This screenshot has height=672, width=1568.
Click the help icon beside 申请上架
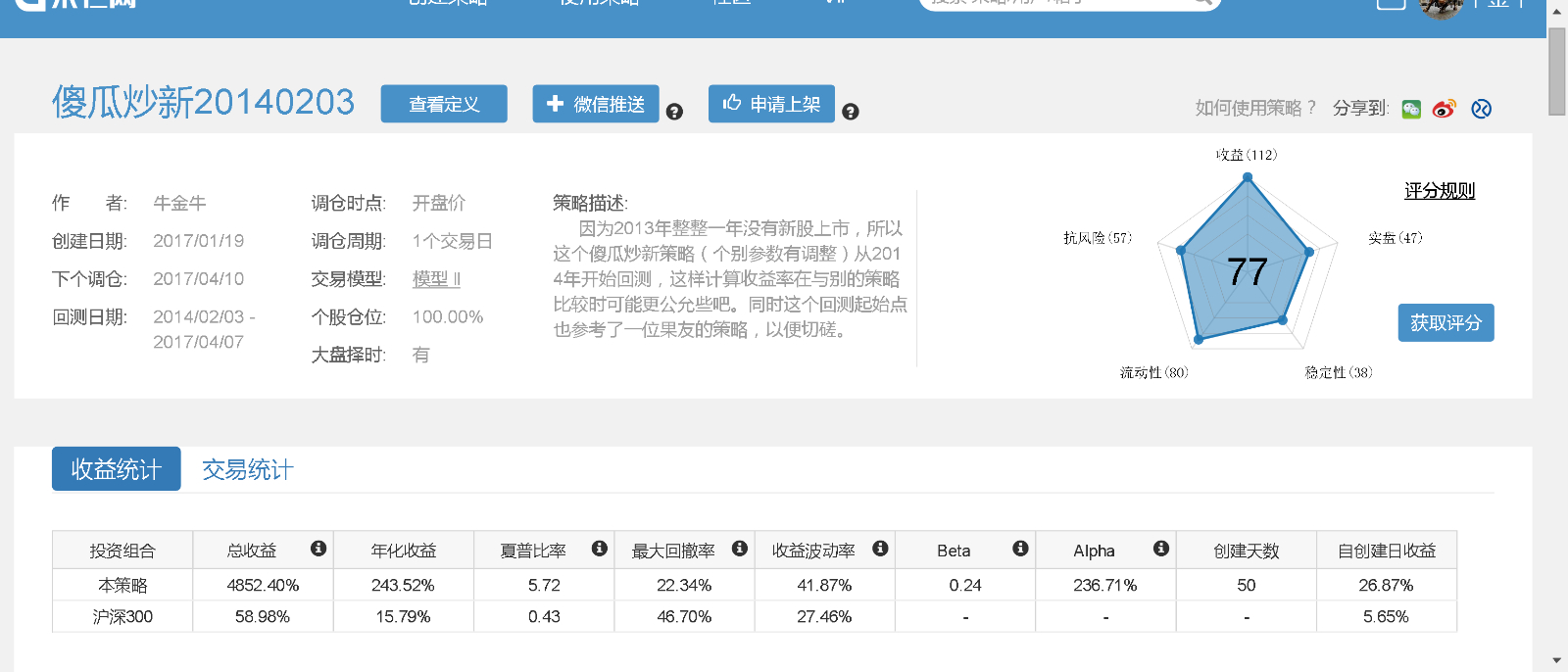tap(851, 112)
